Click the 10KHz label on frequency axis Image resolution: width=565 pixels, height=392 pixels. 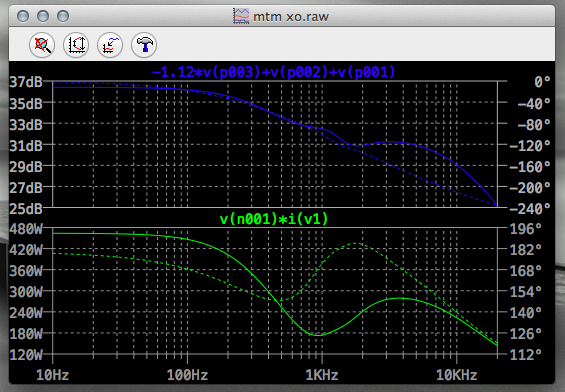pyautogui.click(x=457, y=375)
